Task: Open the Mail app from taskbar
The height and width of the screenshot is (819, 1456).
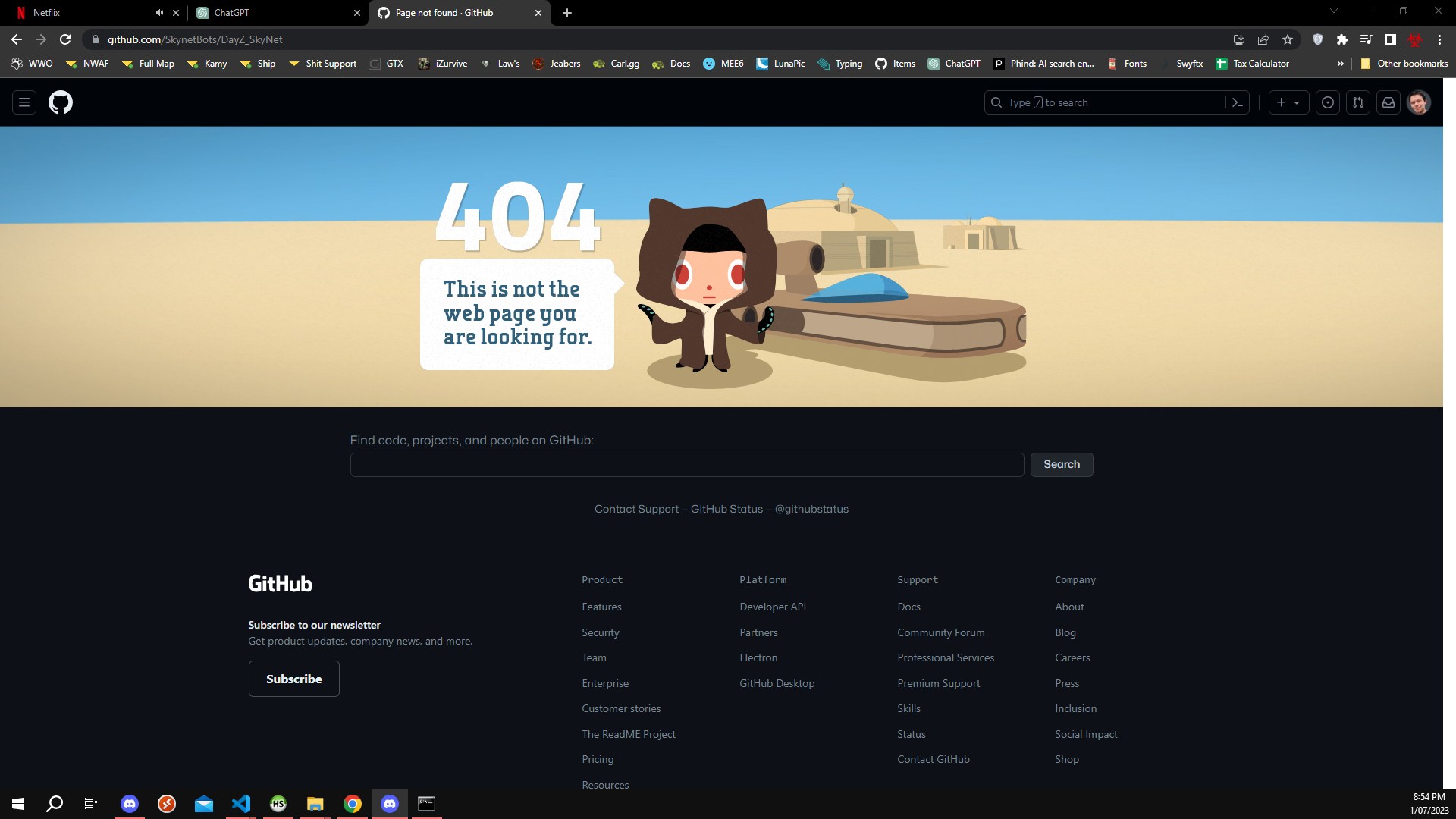Action: [204, 804]
